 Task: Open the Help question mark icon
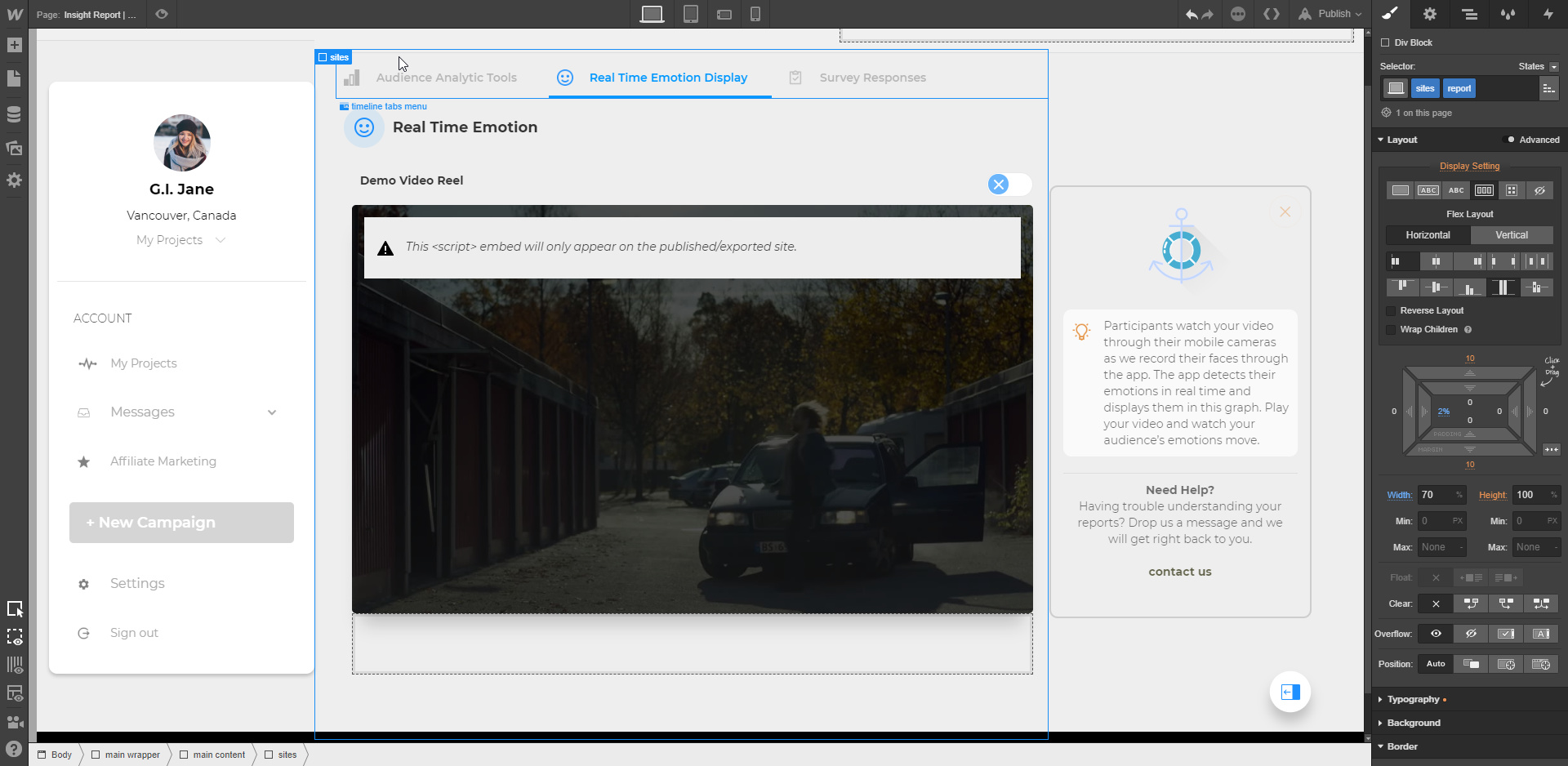(14, 749)
